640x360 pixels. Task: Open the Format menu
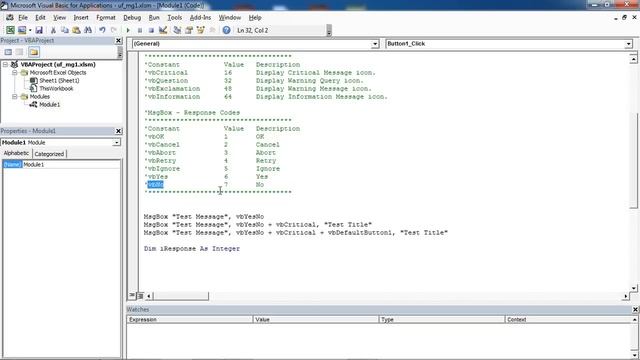tap(106, 18)
